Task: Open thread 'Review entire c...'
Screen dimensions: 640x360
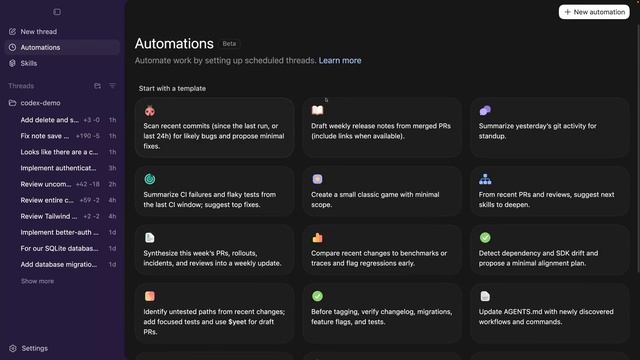Action: coord(62,200)
